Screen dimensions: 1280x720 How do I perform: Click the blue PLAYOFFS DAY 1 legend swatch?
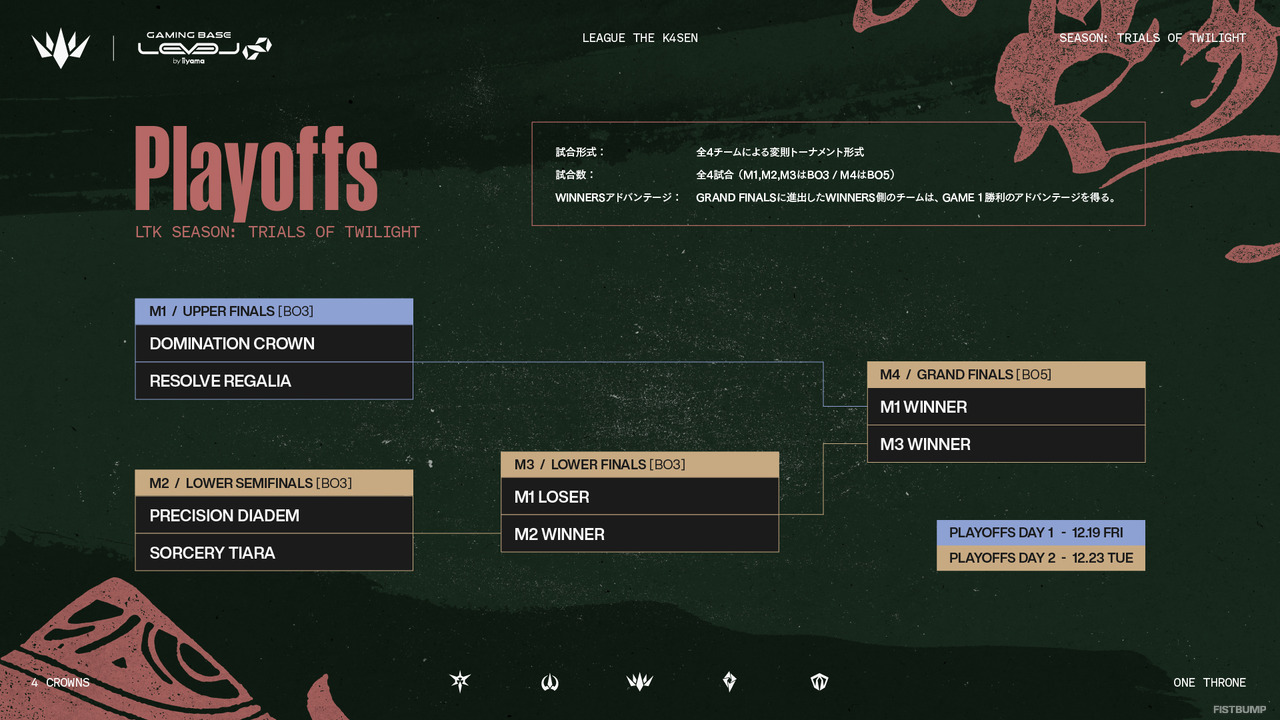[1040, 533]
